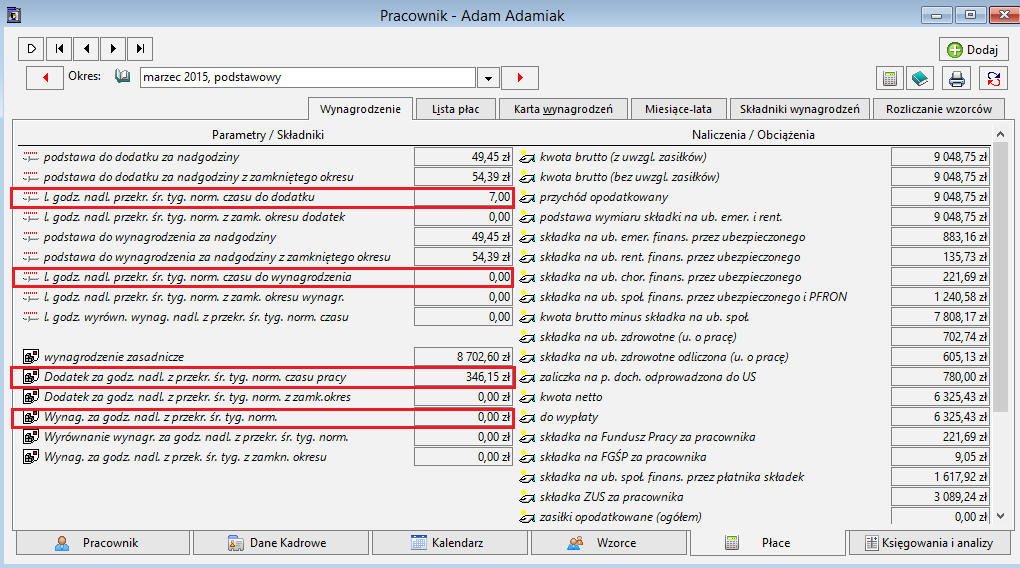Click the refresh icon with red-blue arrows
The image size is (1020, 568).
point(993,79)
